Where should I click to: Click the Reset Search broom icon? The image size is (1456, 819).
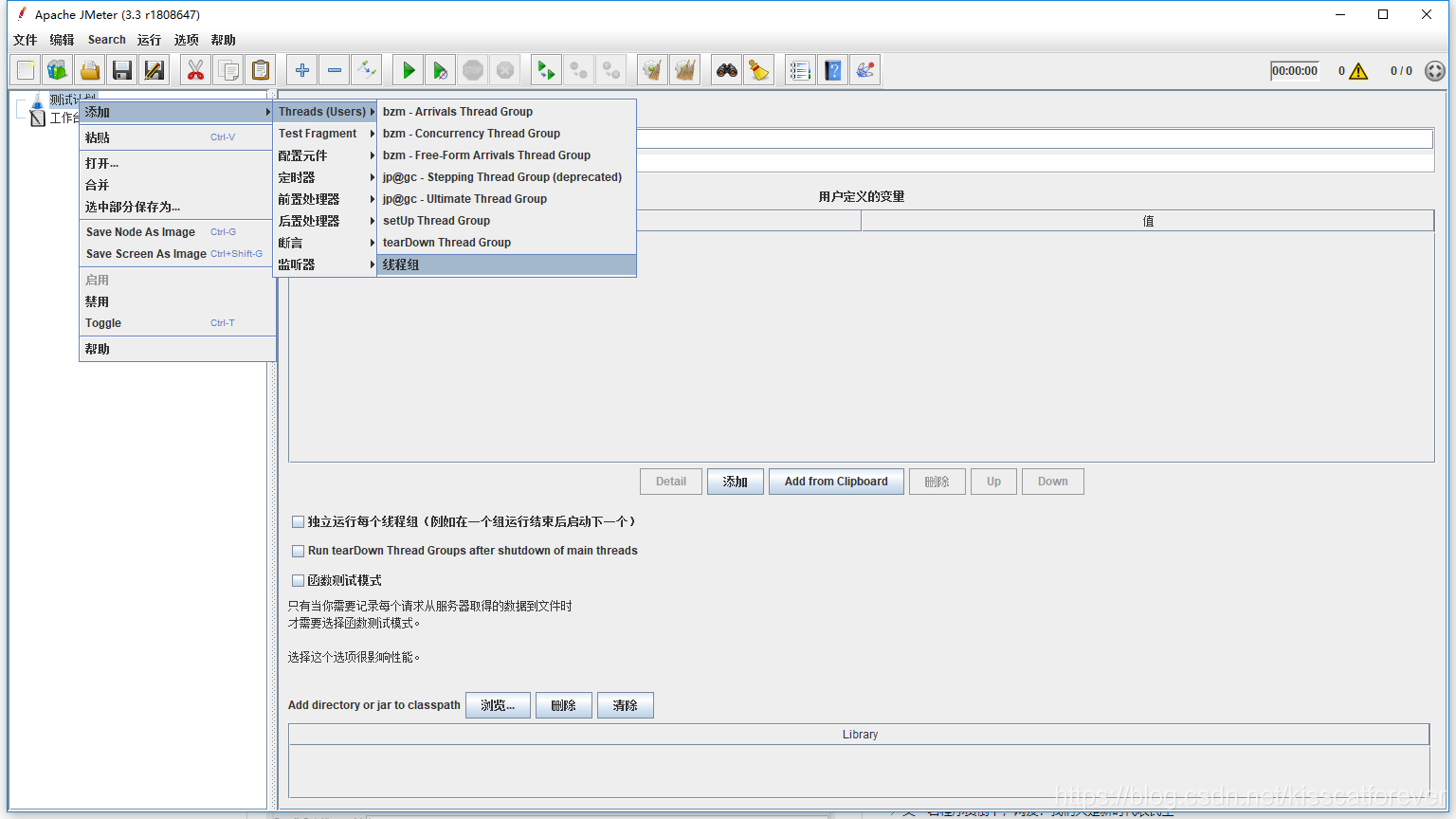pyautogui.click(x=759, y=70)
